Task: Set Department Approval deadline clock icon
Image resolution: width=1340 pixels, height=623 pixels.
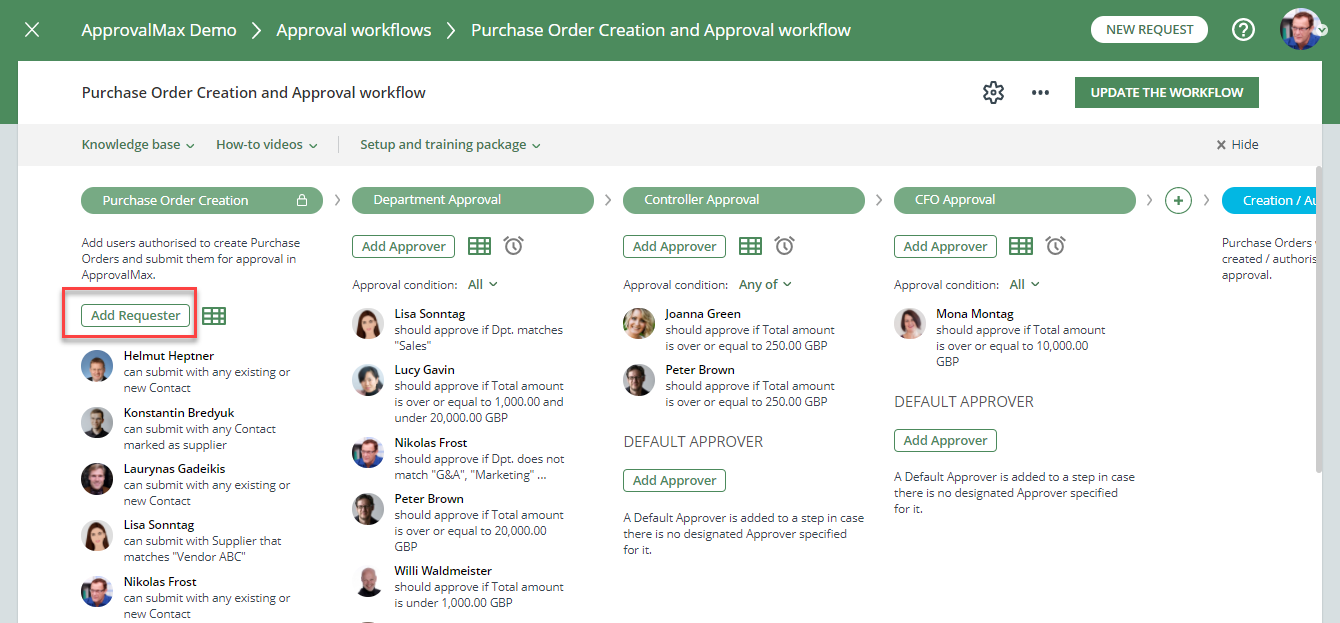Action: (x=513, y=246)
